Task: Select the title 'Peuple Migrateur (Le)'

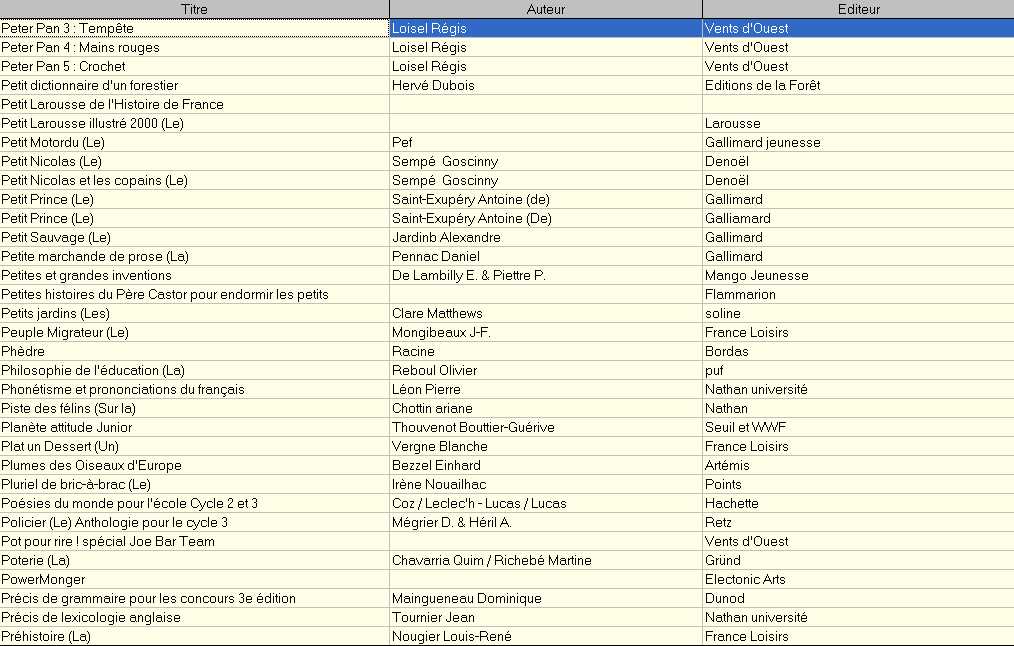Action: click(65, 332)
